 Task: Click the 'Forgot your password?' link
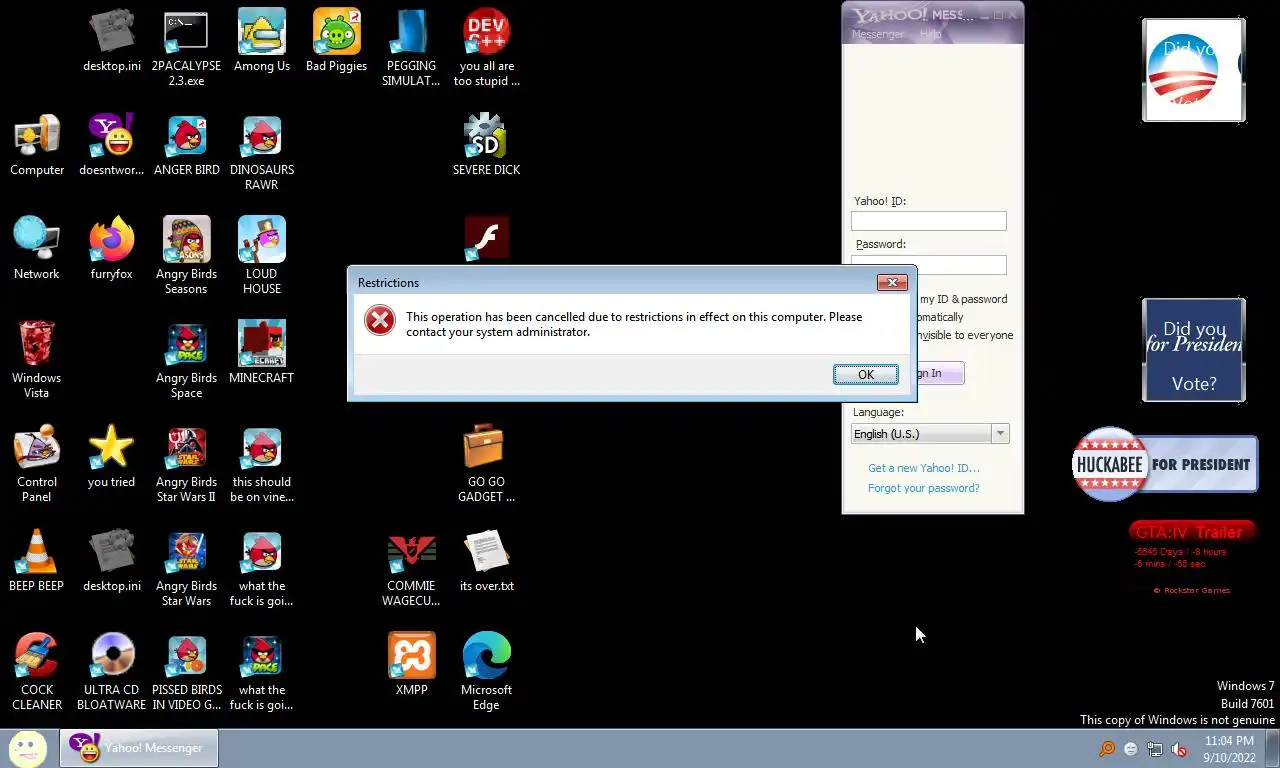pos(924,488)
